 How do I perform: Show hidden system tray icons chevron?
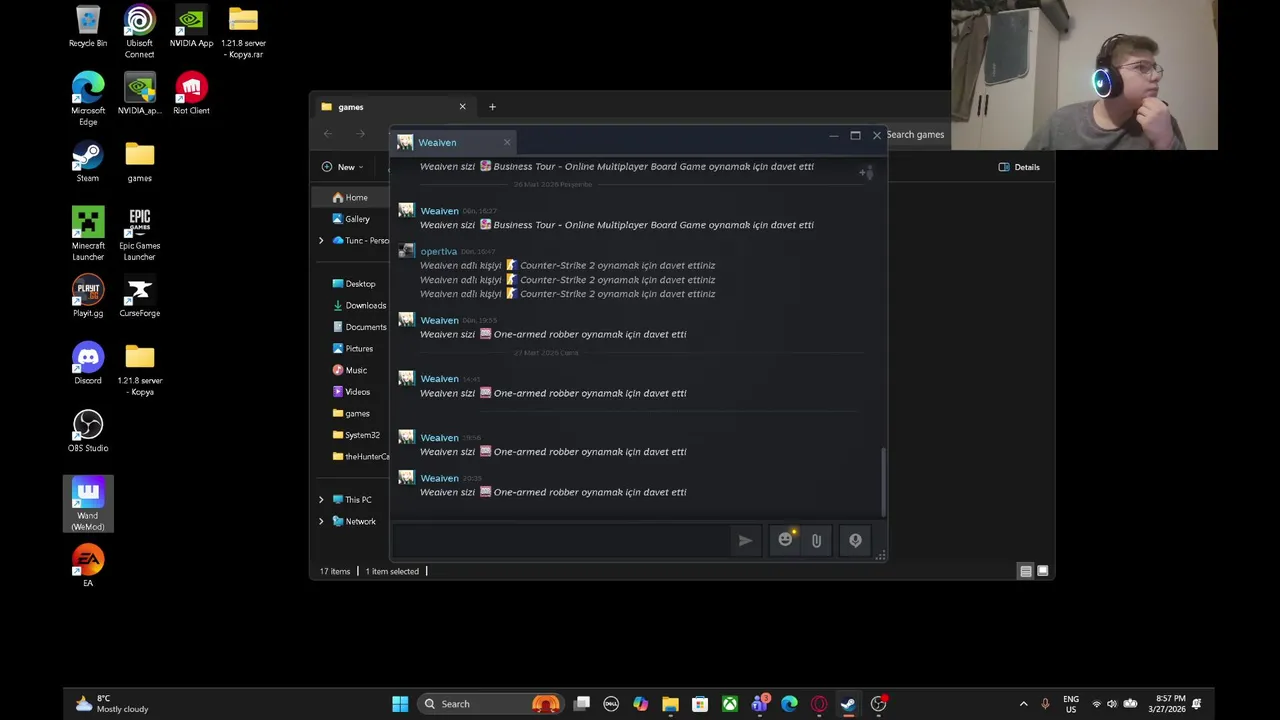(1023, 704)
